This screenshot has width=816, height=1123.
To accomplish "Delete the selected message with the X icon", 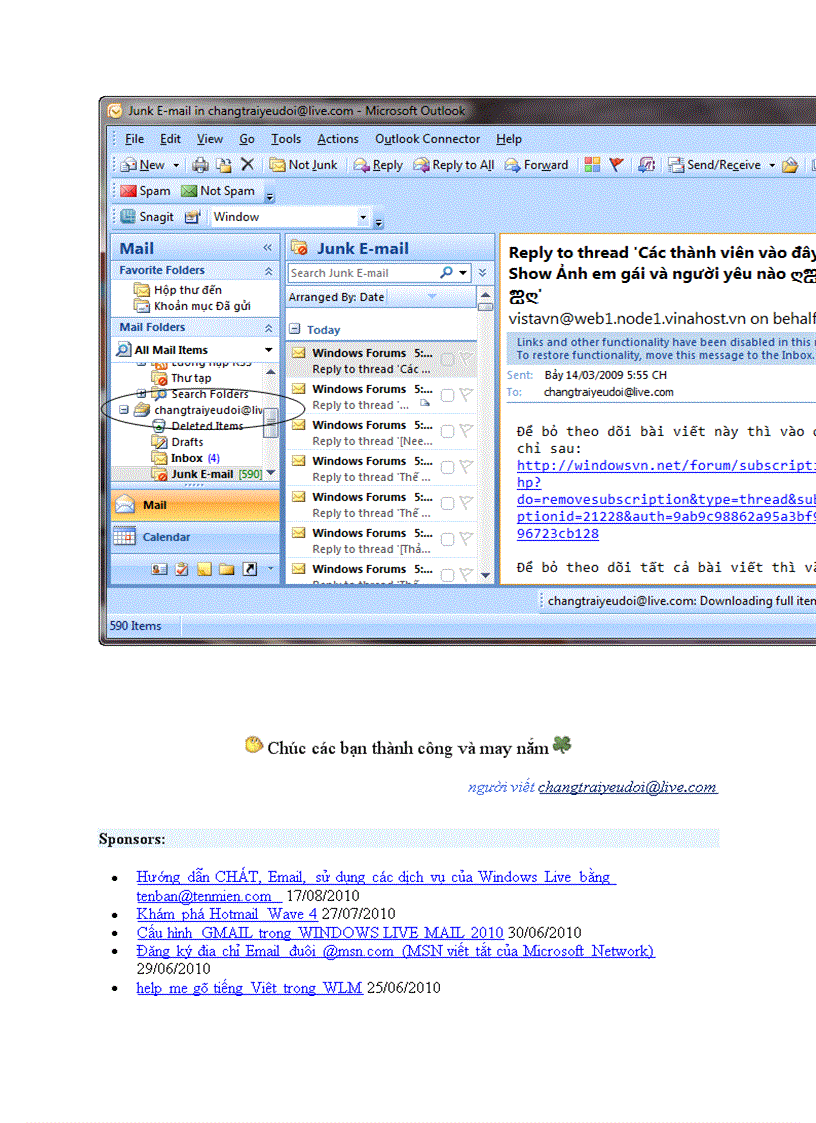I will pos(247,164).
